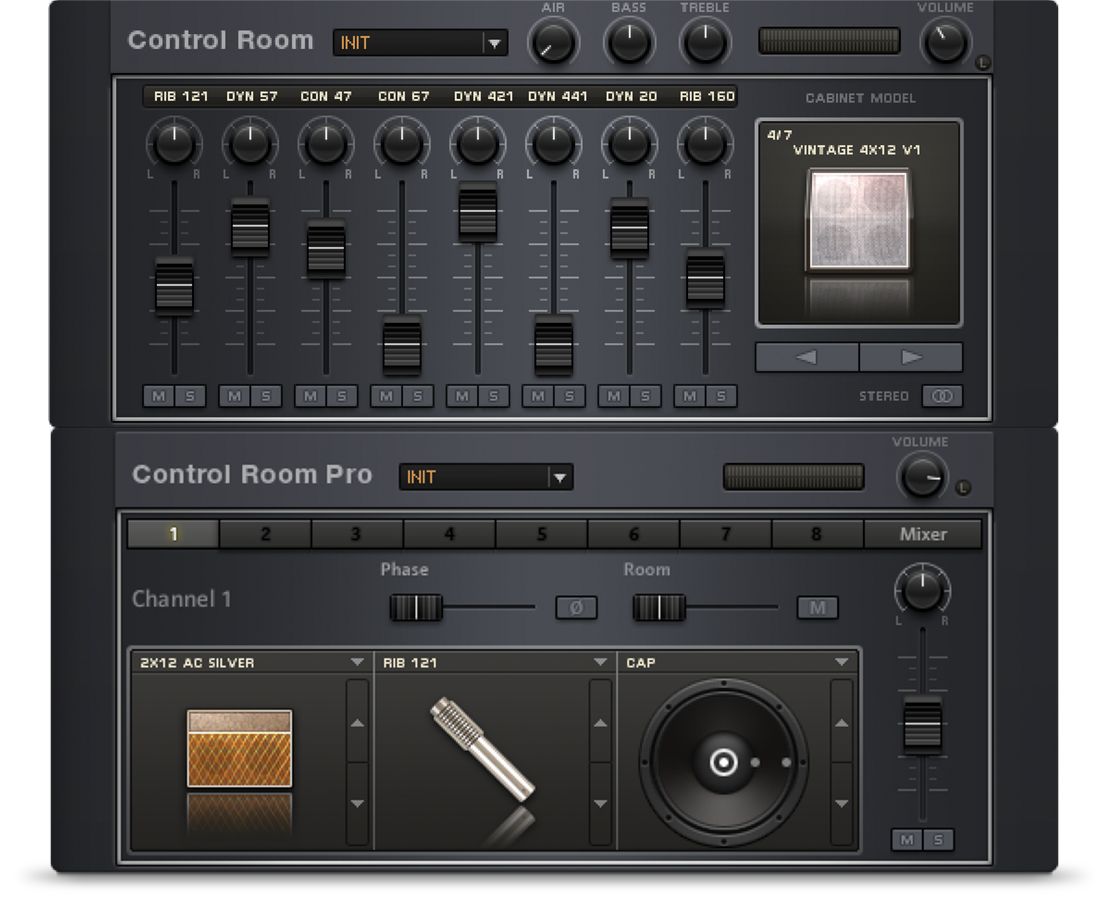Solo Channel 1 in Control Room Pro
The height and width of the screenshot is (915, 1110).
pos(938,840)
